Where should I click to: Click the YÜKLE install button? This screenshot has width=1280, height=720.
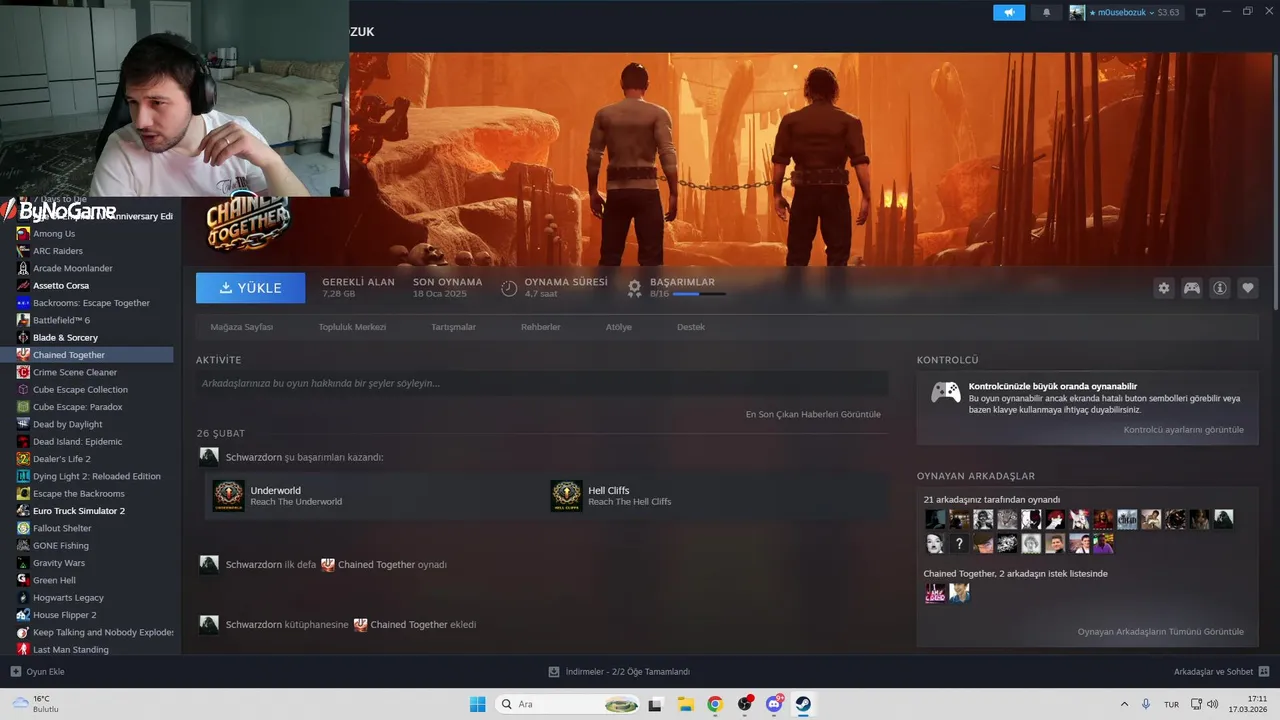click(251, 288)
